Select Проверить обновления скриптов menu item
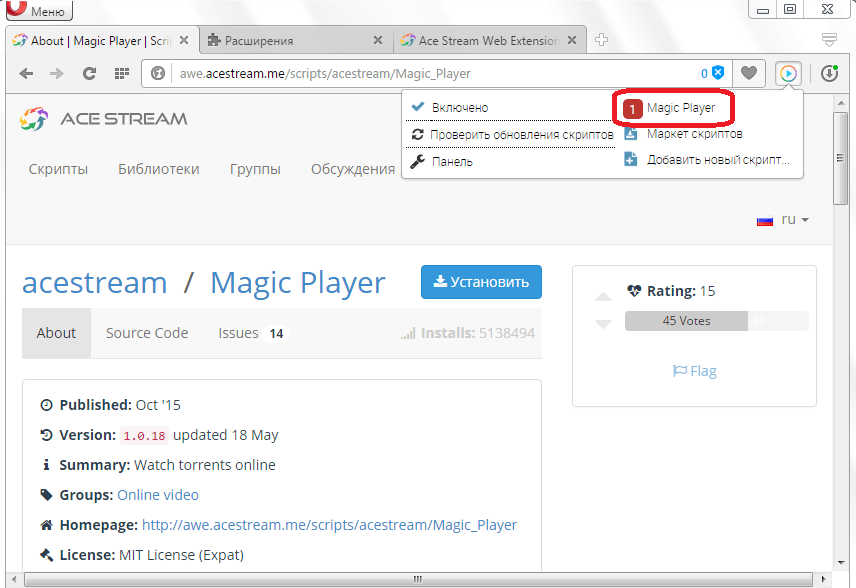Viewport: 856px width, 588px height. tap(512, 134)
